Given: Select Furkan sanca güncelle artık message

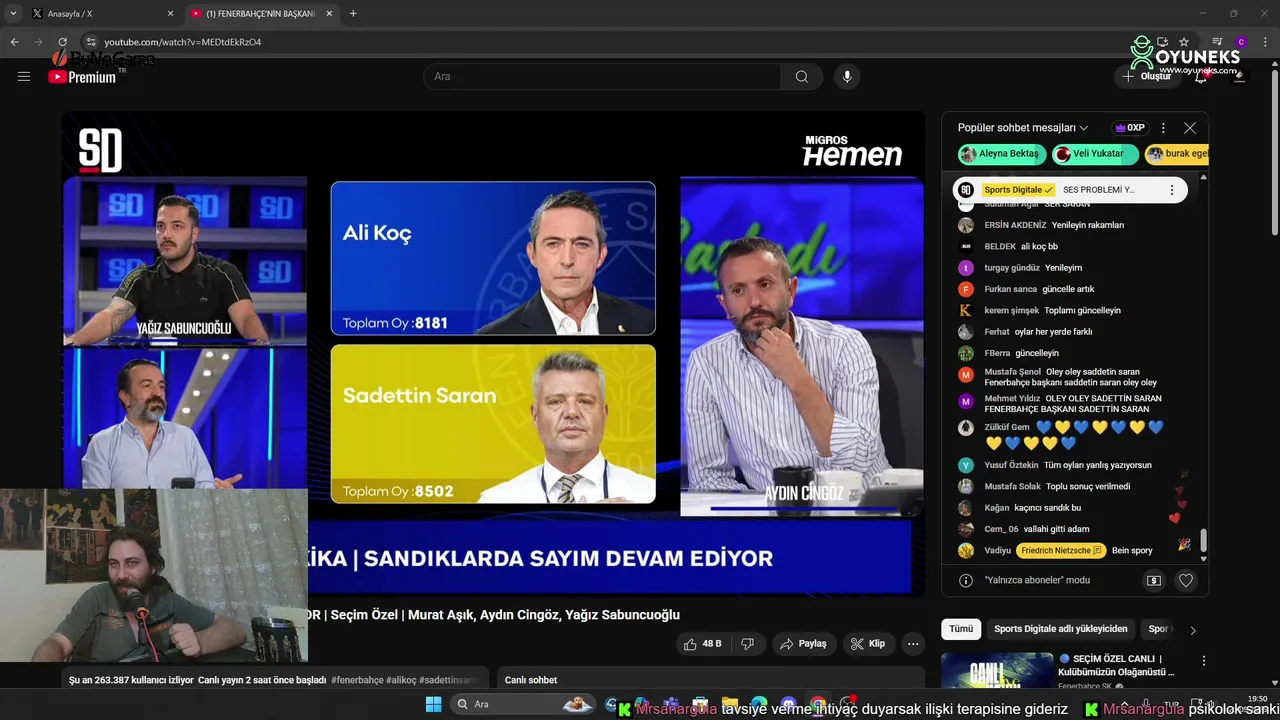Looking at the screenshot, I should pos(1075,289).
